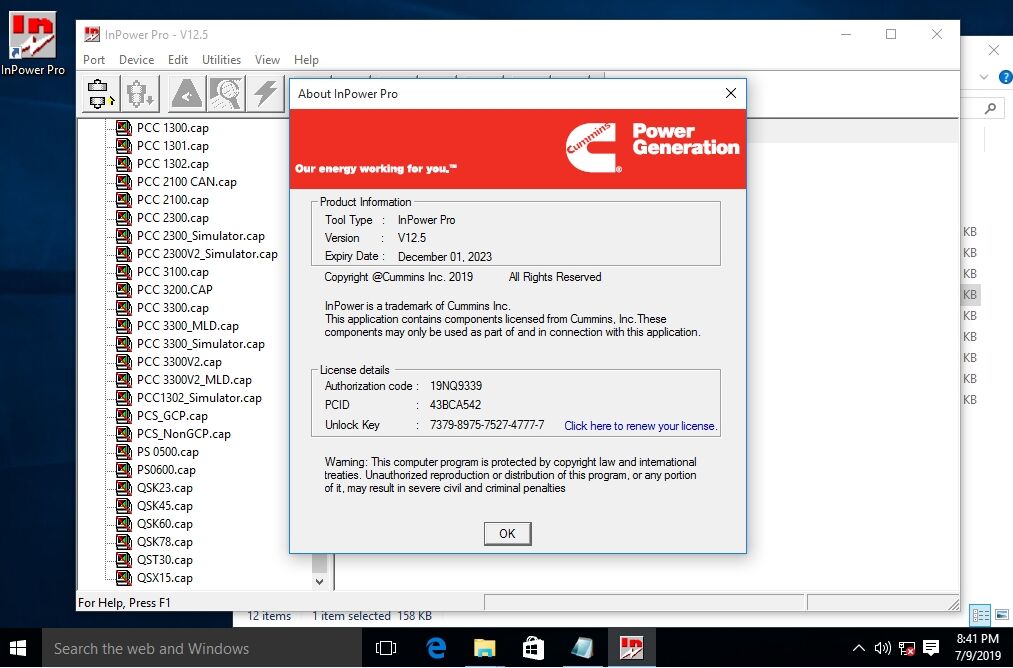Select PCC 3300_MLD.cap in the tree
This screenshot has width=1013, height=668.
pos(187,326)
